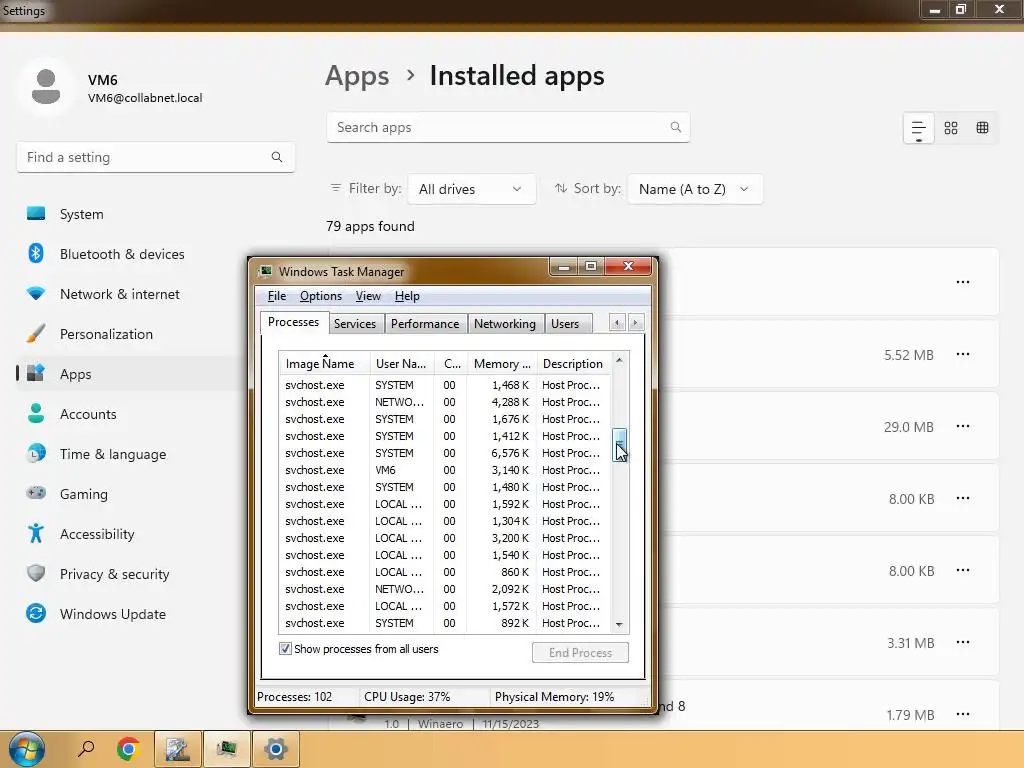Viewport: 1024px width, 768px height.
Task: Select svchost.exe row using 892 K
Action: pyautogui.click(x=445, y=623)
